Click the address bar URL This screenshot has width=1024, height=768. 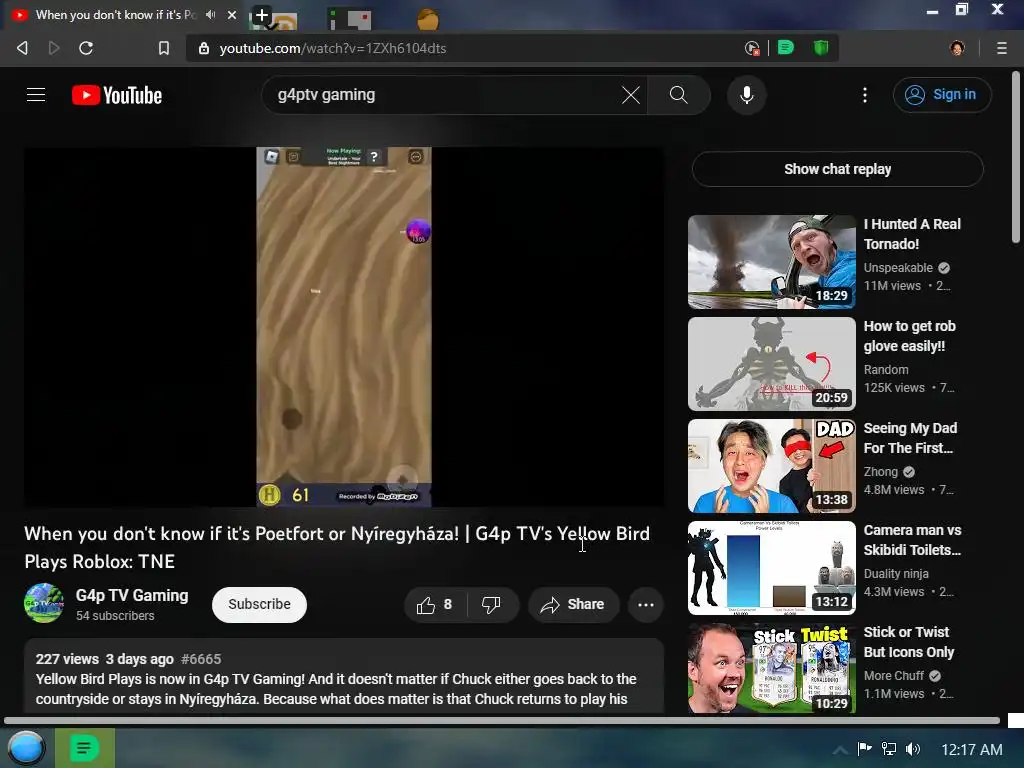click(x=332, y=48)
